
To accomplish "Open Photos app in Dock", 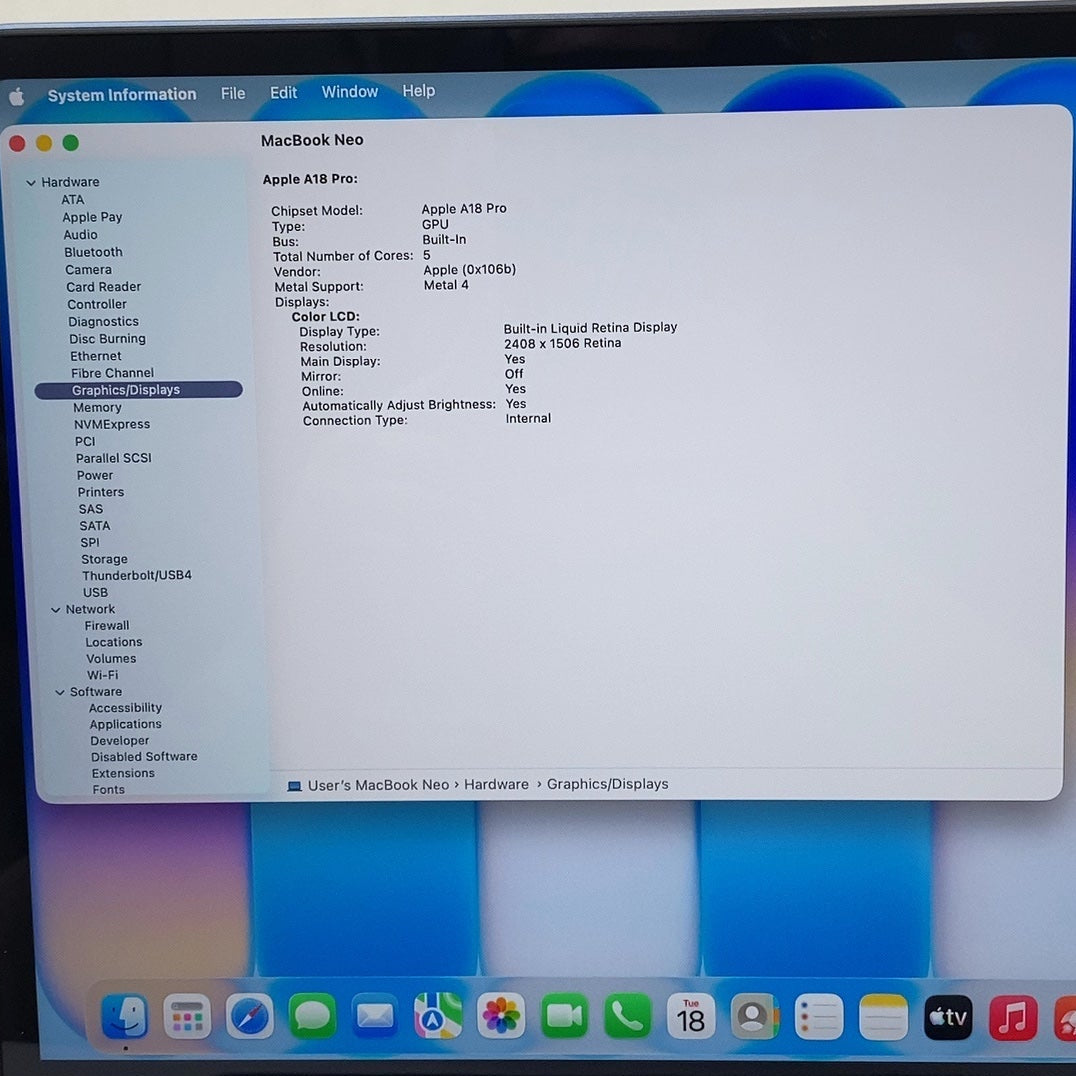I will [501, 1016].
